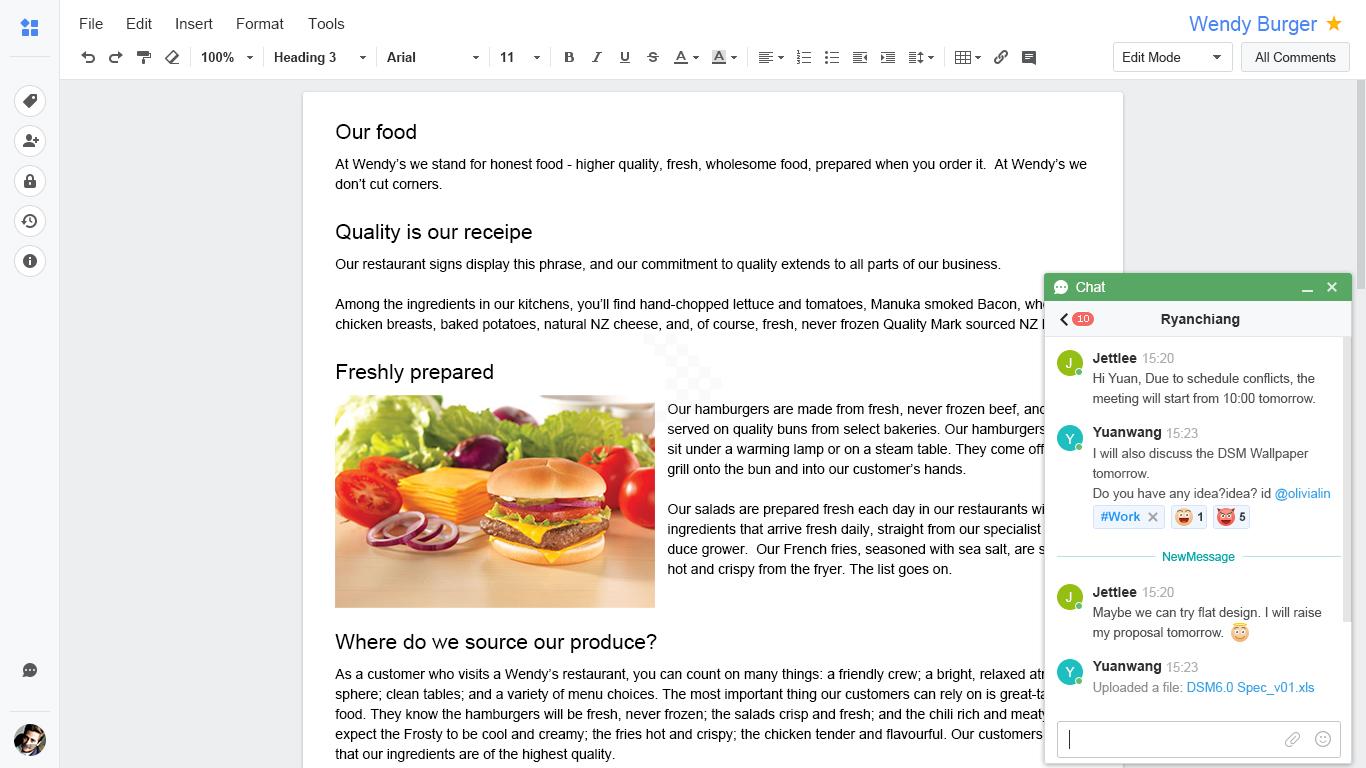Open the version history clock icon

point(30,221)
